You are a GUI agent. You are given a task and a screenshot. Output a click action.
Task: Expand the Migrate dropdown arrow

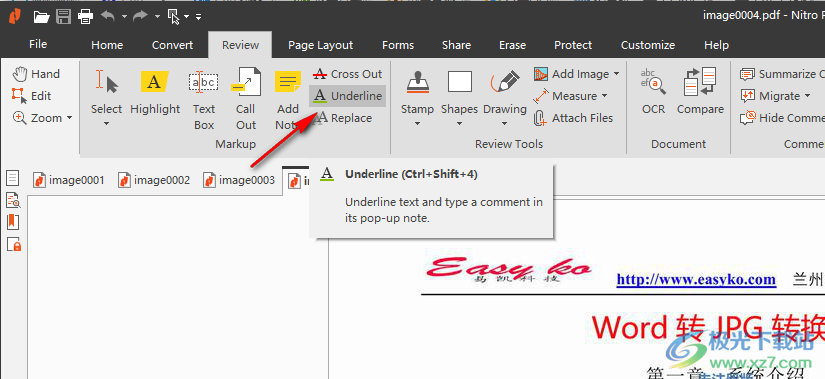(807, 96)
